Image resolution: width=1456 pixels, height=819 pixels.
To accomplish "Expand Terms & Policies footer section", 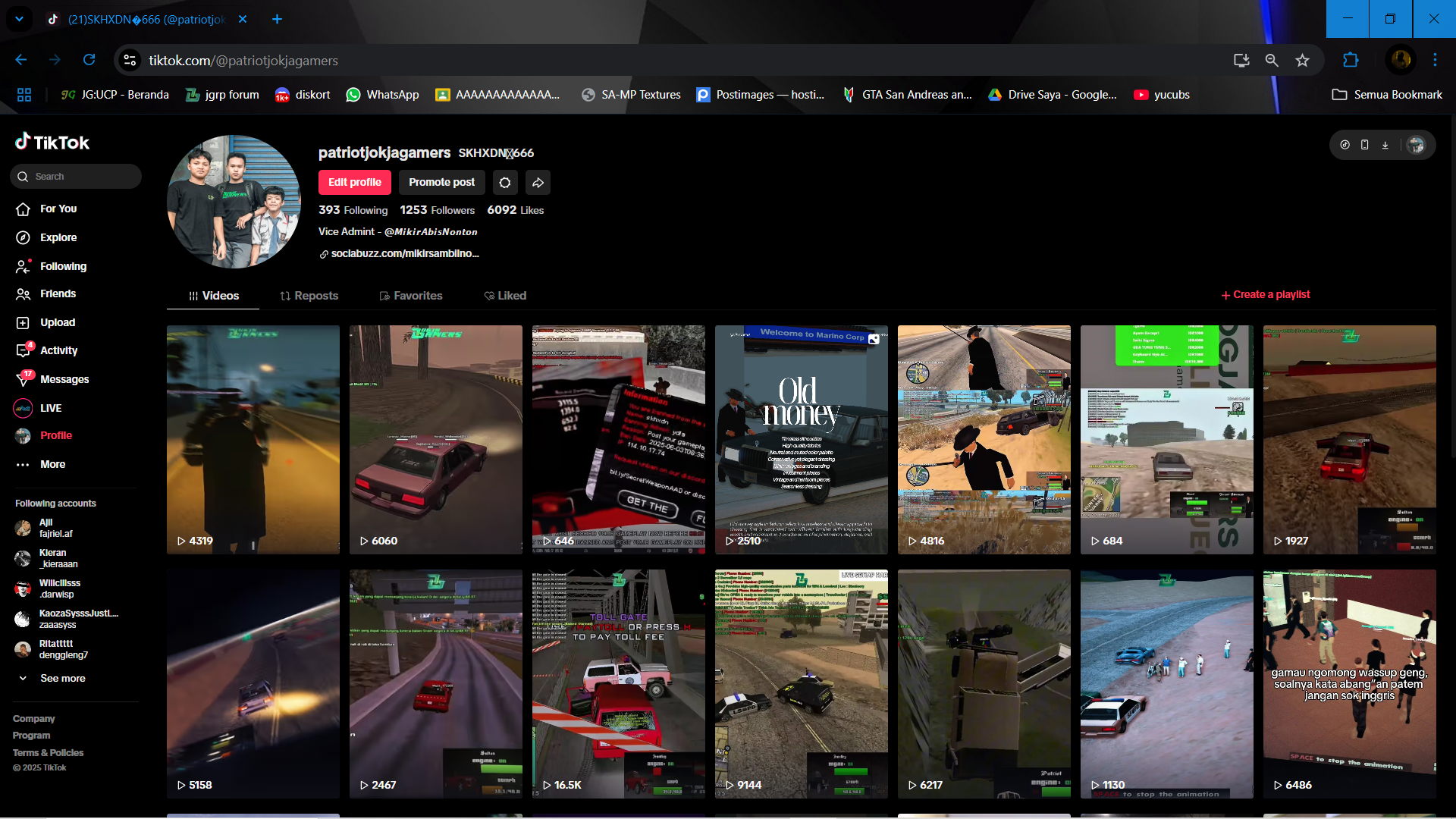I will coord(49,753).
